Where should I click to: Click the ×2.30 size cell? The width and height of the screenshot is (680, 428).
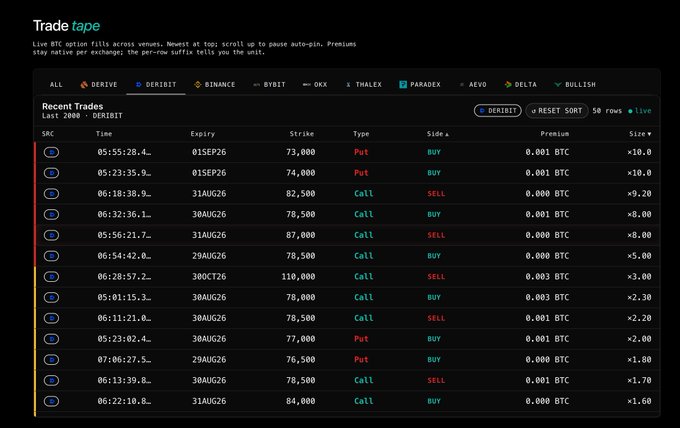tap(639, 297)
